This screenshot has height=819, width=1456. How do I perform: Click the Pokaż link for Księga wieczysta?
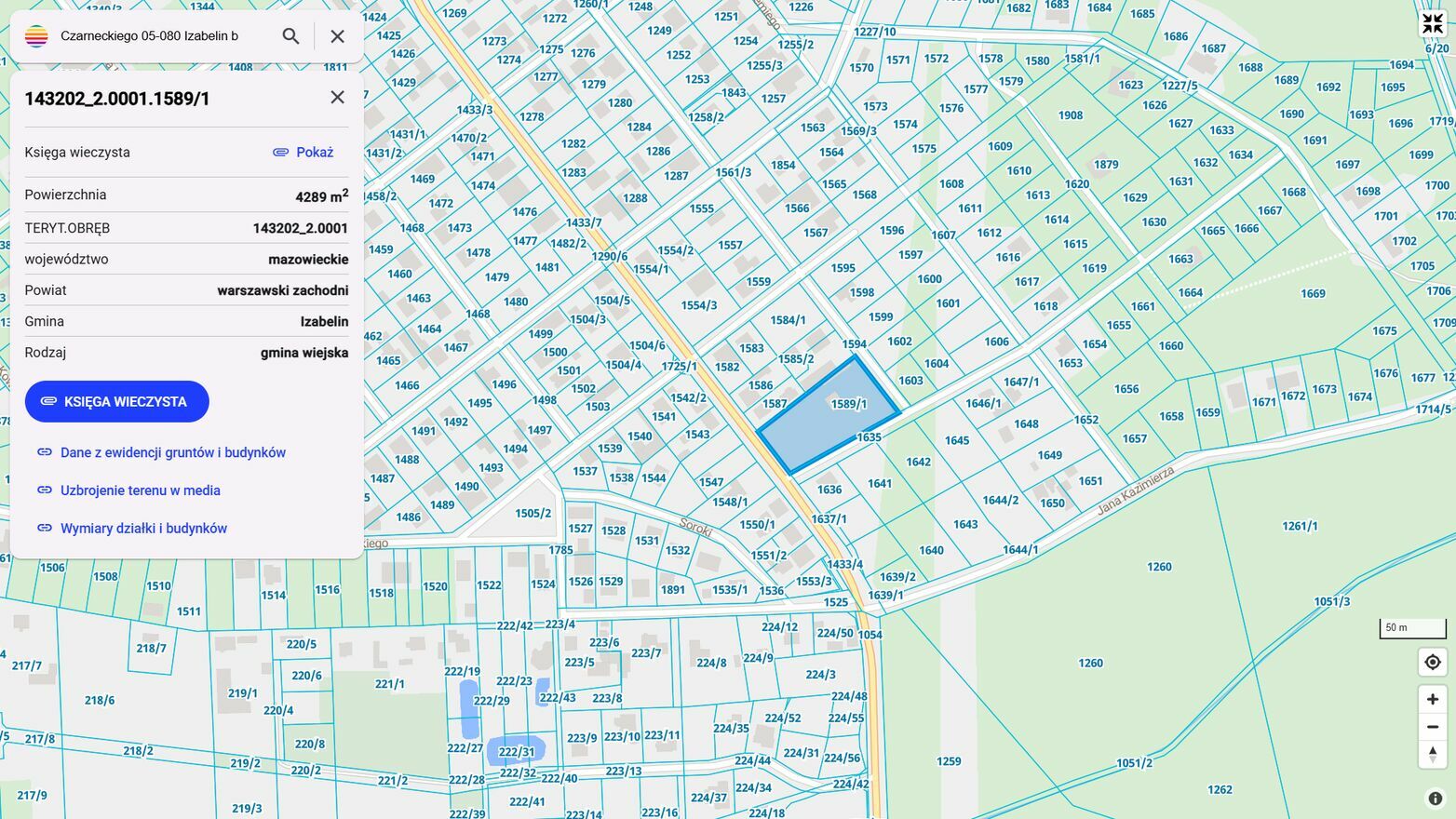coord(303,152)
